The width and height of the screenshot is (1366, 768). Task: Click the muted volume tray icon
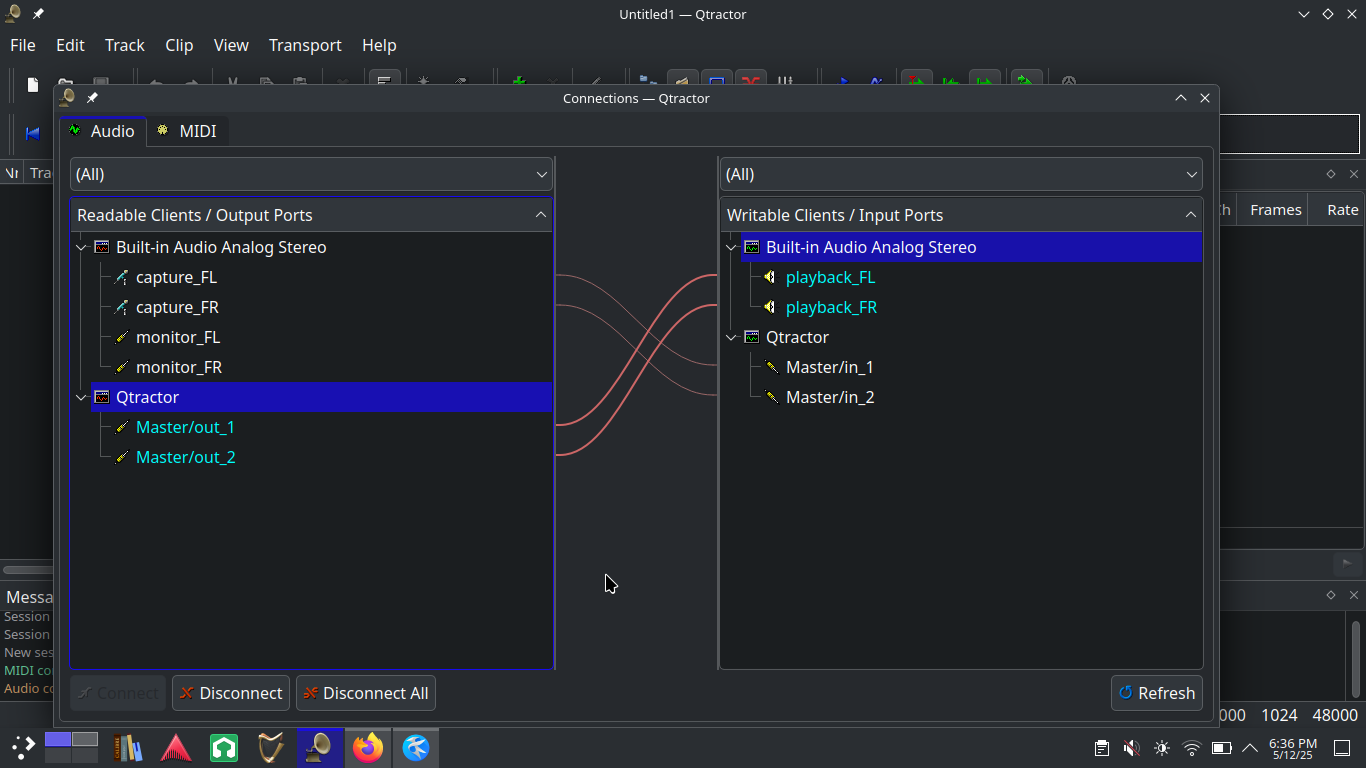[x=1131, y=748]
